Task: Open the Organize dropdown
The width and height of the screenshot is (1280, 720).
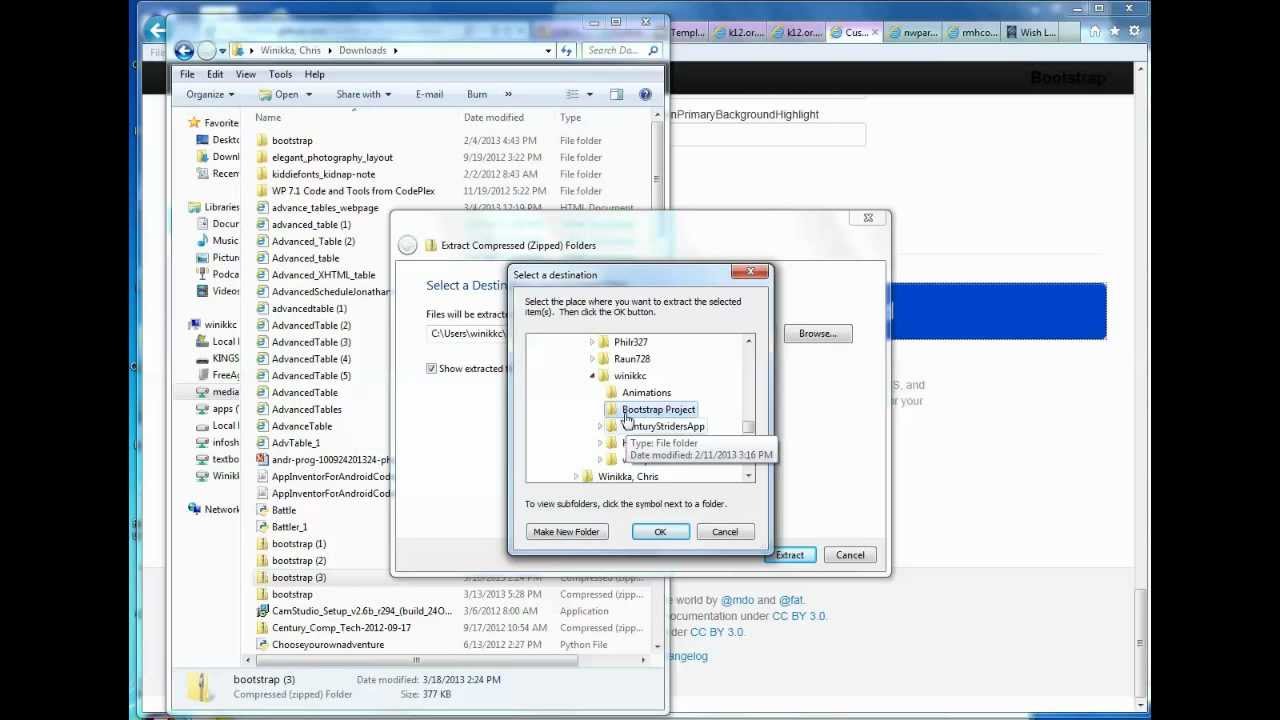Action: (210, 95)
